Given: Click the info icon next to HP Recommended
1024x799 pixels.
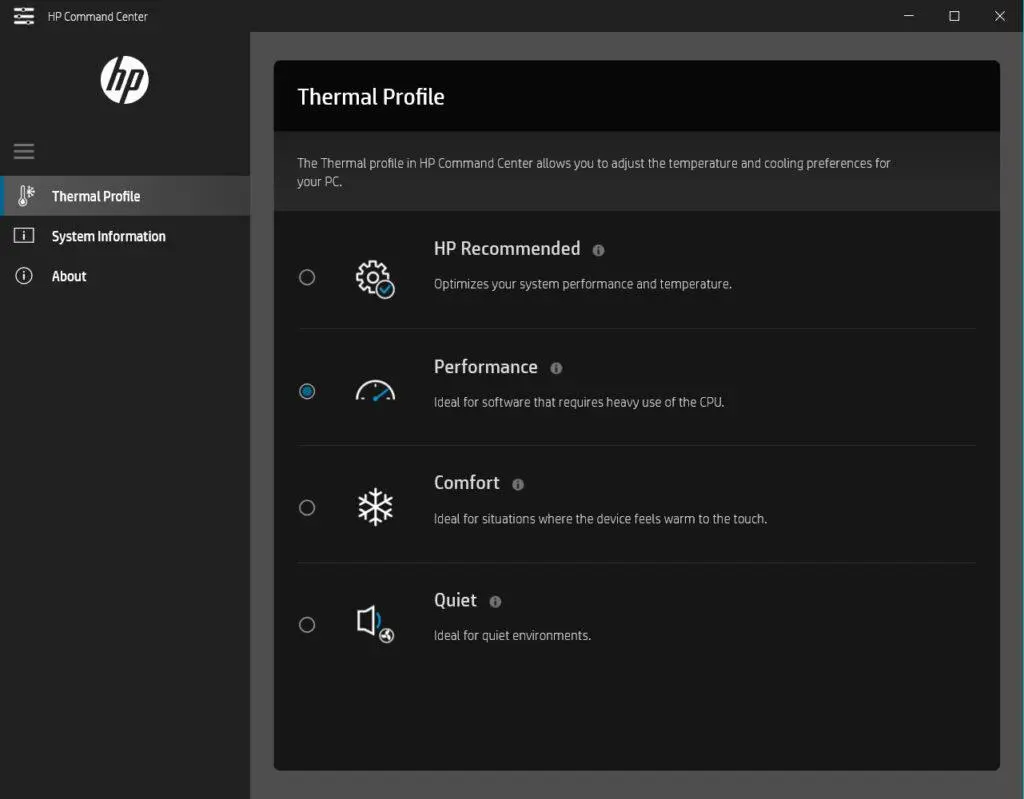Looking at the screenshot, I should 598,250.
